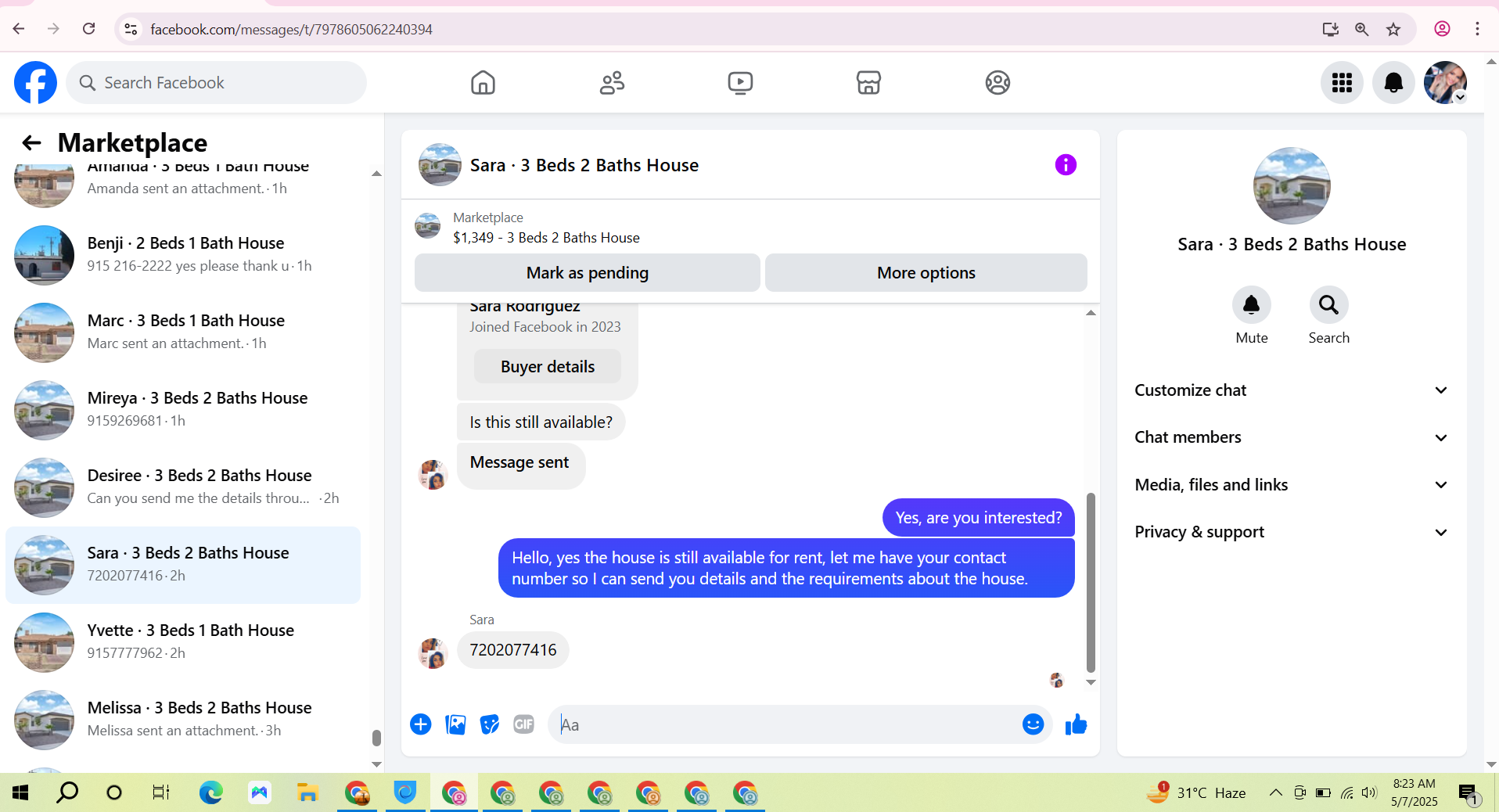Viewport: 1499px width, 812px height.
Task: Click the chat message scrollbar thumb
Action: 1091,583
